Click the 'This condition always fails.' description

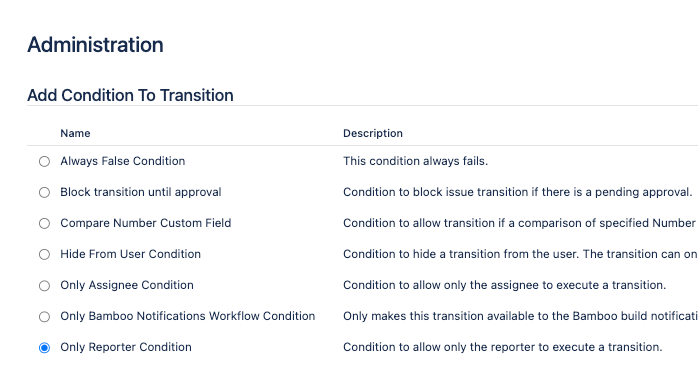[x=415, y=161]
